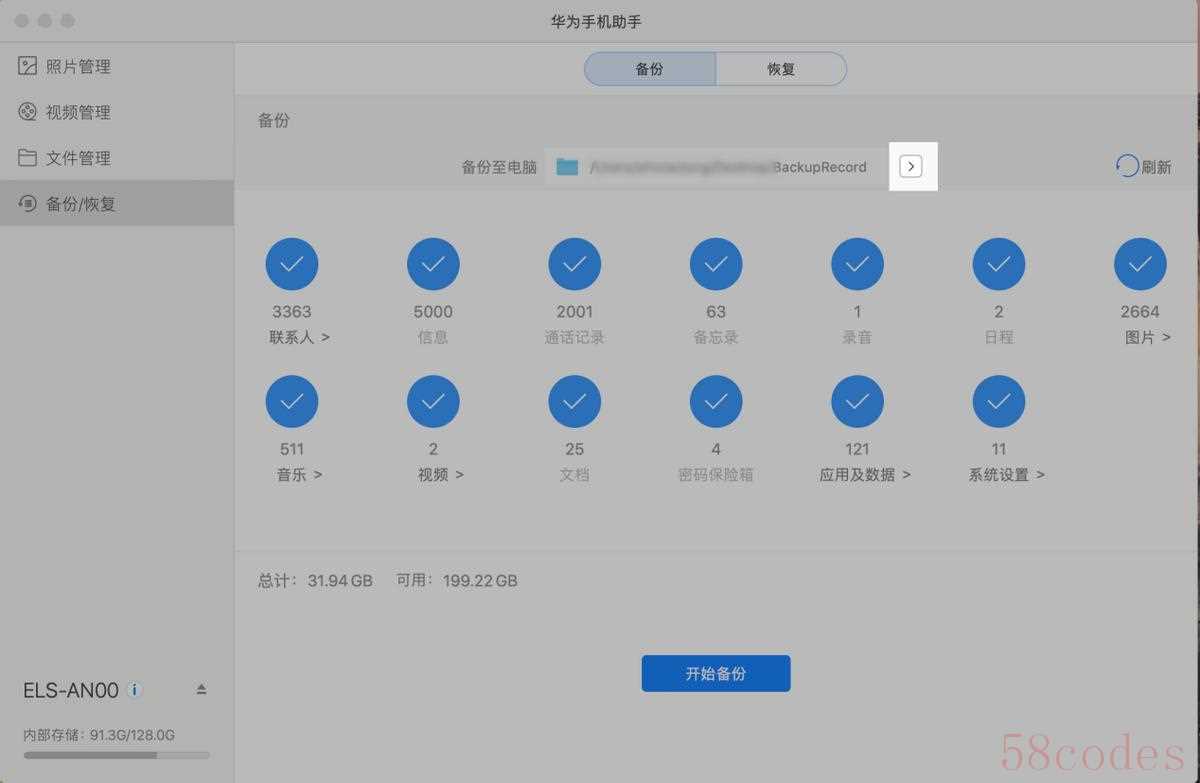Screen dimensions: 1200x783
Task: Click the photo management sidebar icon
Action: [28, 67]
